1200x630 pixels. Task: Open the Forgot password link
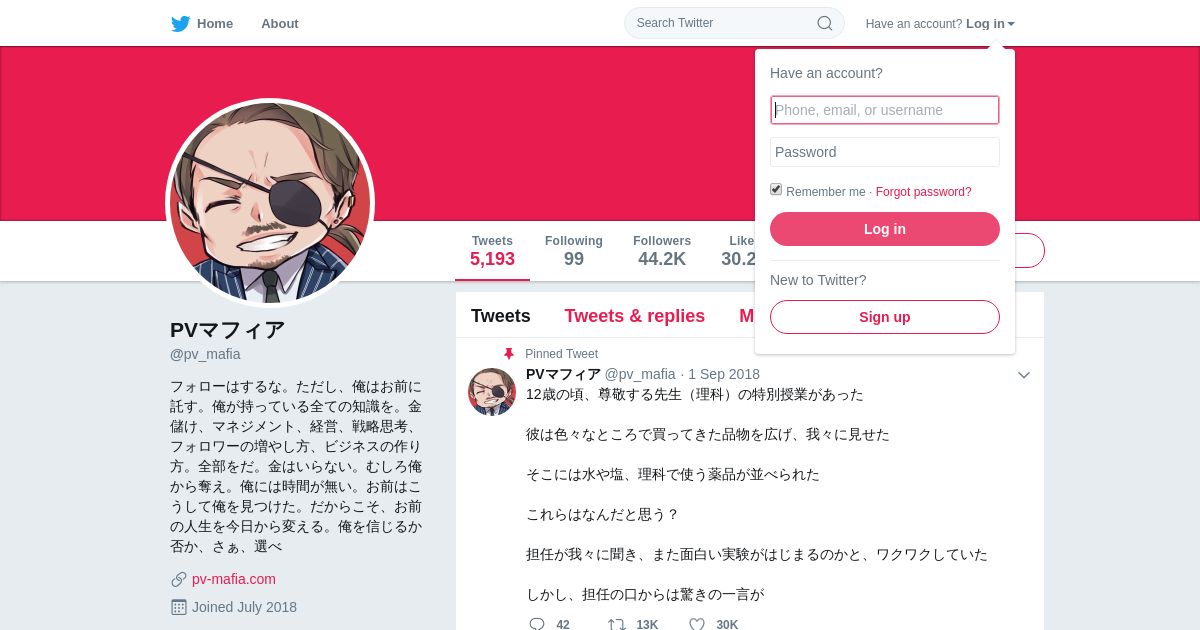pos(924,192)
